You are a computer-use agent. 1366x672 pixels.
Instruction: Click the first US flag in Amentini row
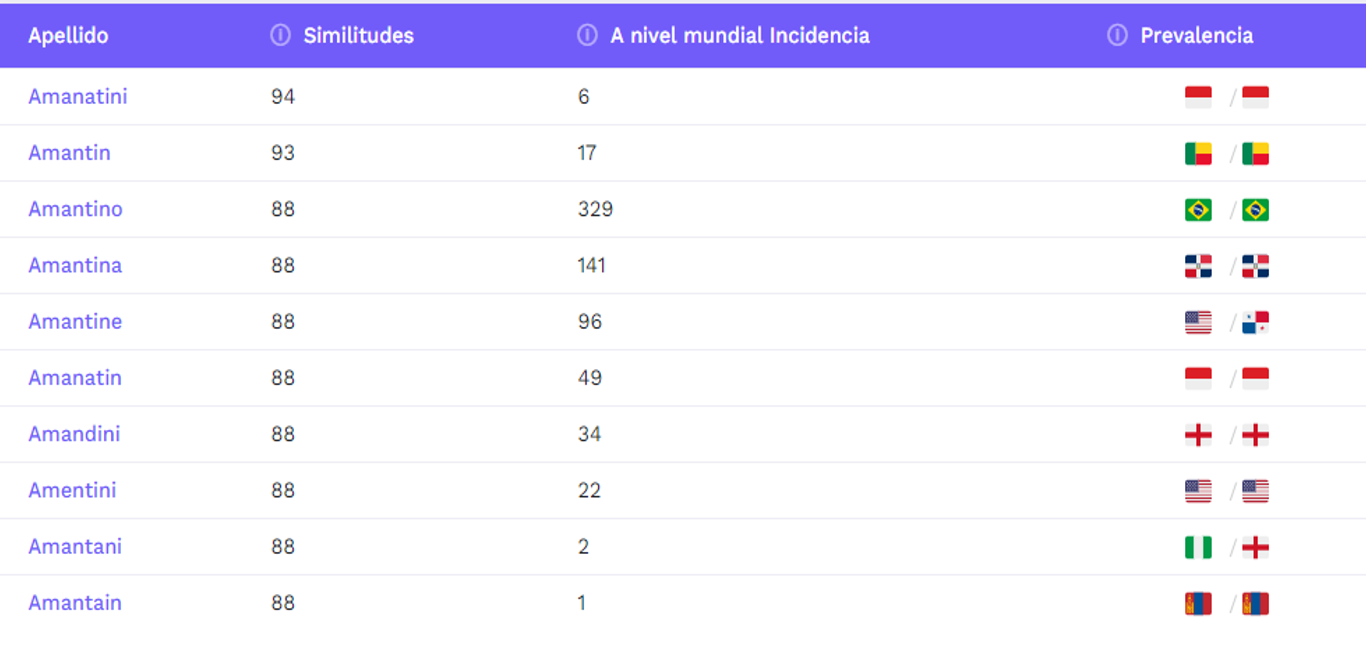(1198, 491)
